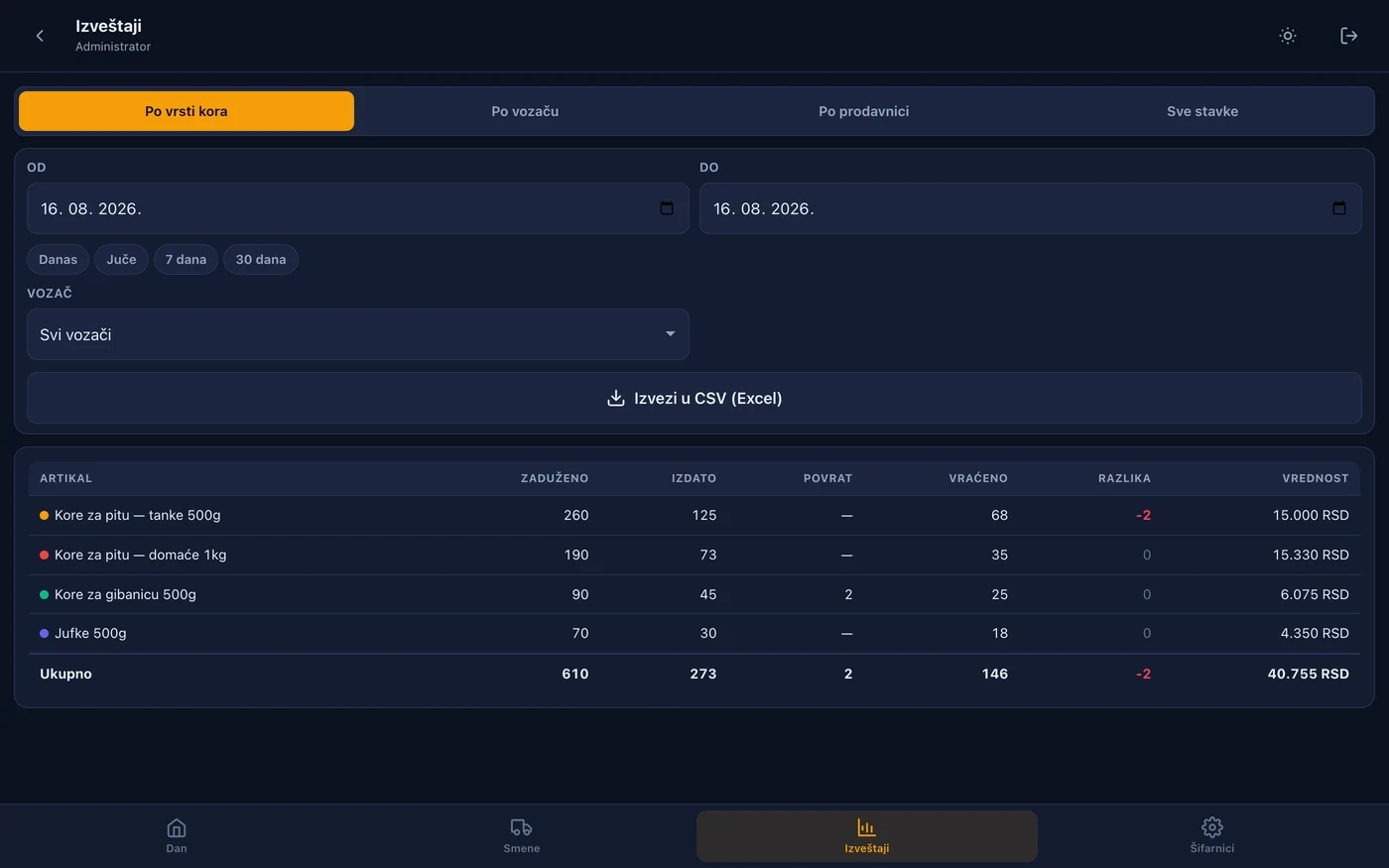Click the purple dot next to Jufke 500g

click(x=44, y=634)
